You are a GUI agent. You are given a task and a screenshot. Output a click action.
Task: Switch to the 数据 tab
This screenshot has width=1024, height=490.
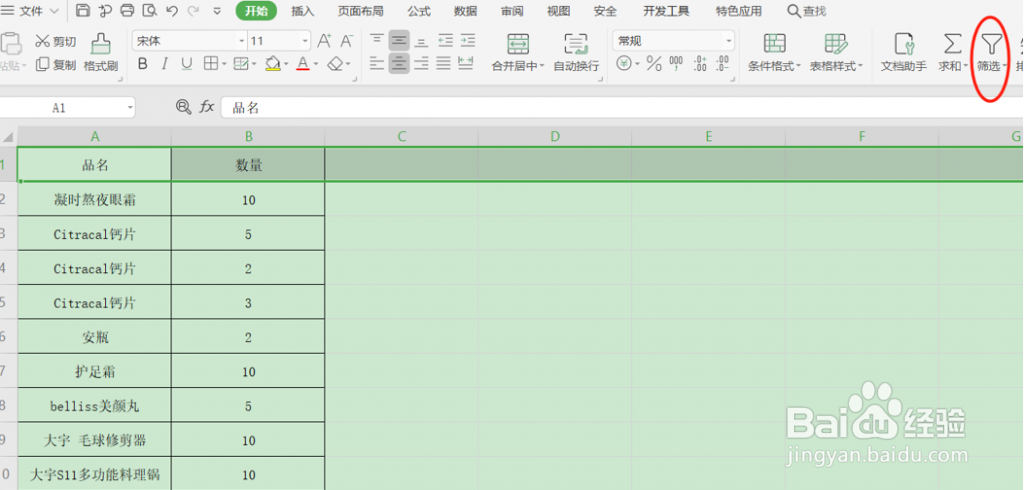(x=466, y=11)
